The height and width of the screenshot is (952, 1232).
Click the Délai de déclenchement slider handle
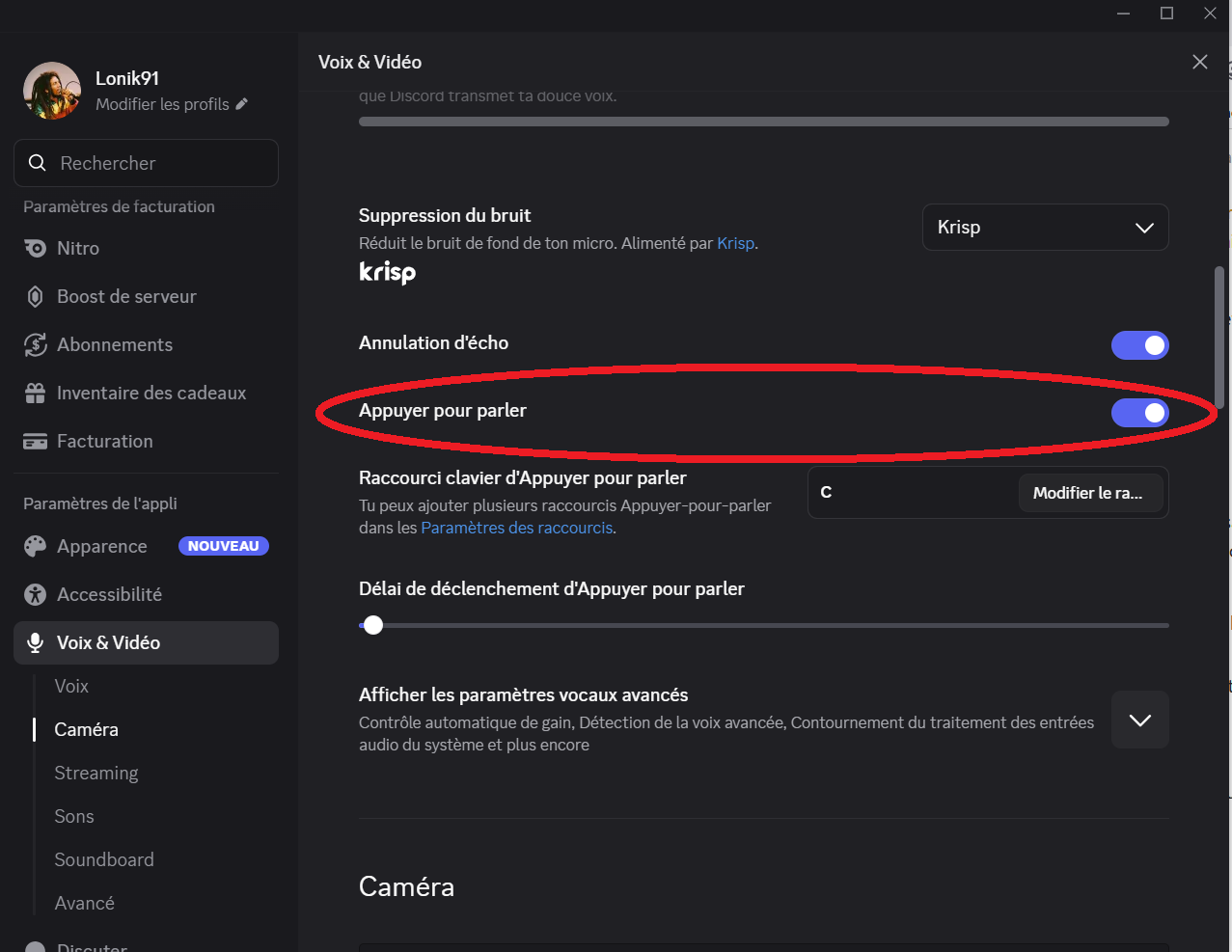point(373,625)
